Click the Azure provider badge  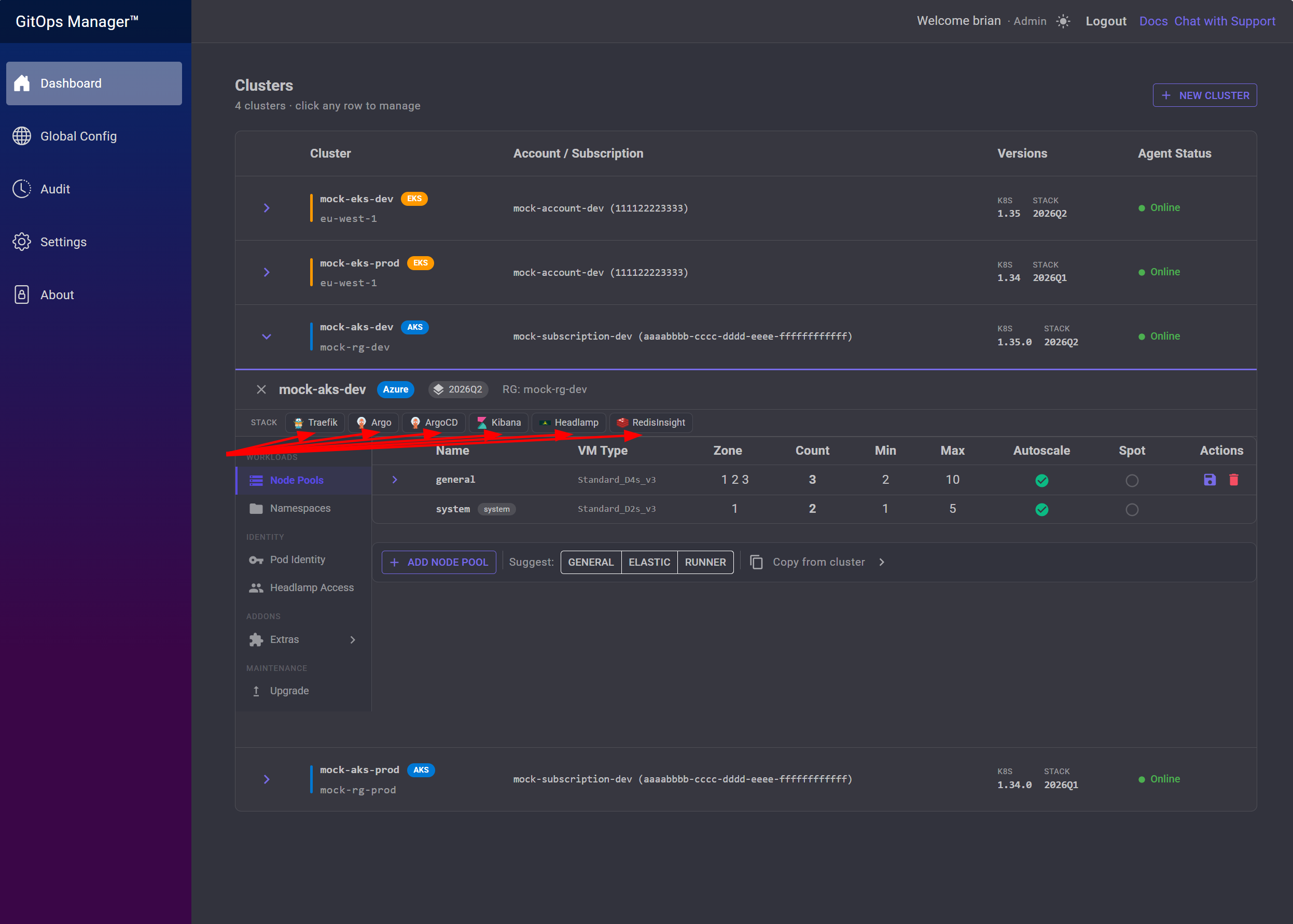point(396,389)
